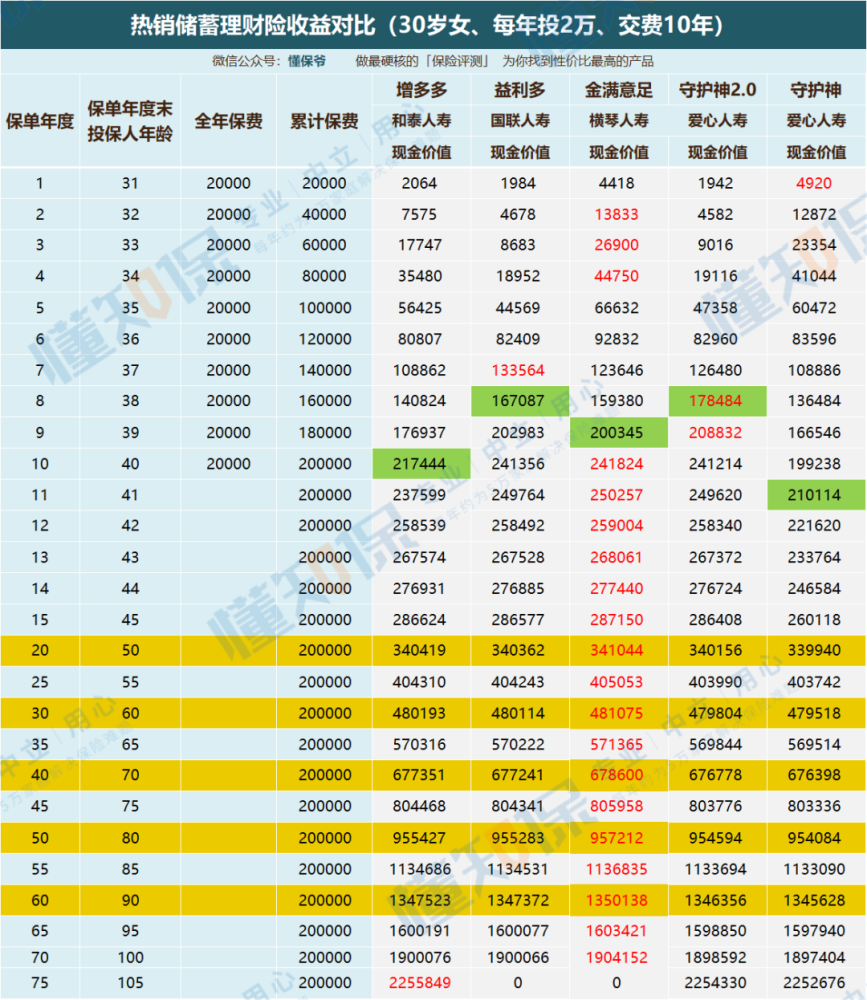867x1000 pixels.
Task: Select red value 2255849 in last row
Action: pyautogui.click(x=420, y=983)
